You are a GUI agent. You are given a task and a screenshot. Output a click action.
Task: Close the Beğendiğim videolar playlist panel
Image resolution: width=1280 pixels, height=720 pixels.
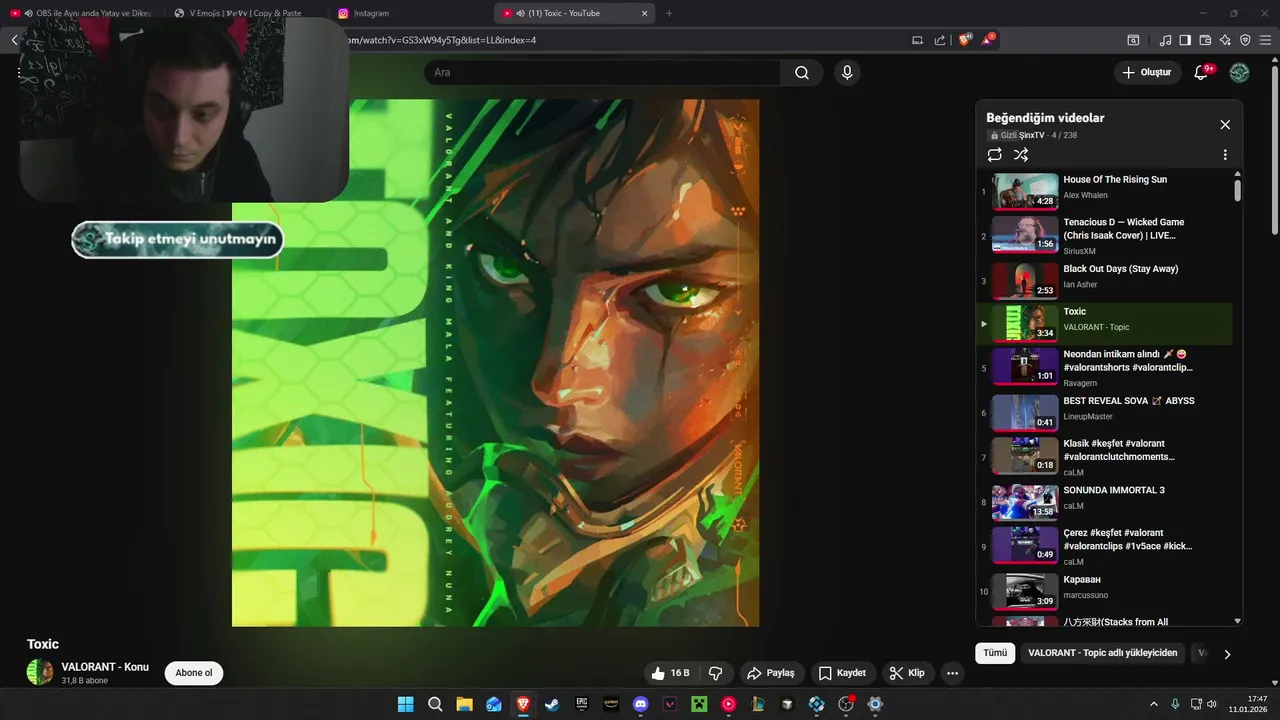click(1225, 125)
